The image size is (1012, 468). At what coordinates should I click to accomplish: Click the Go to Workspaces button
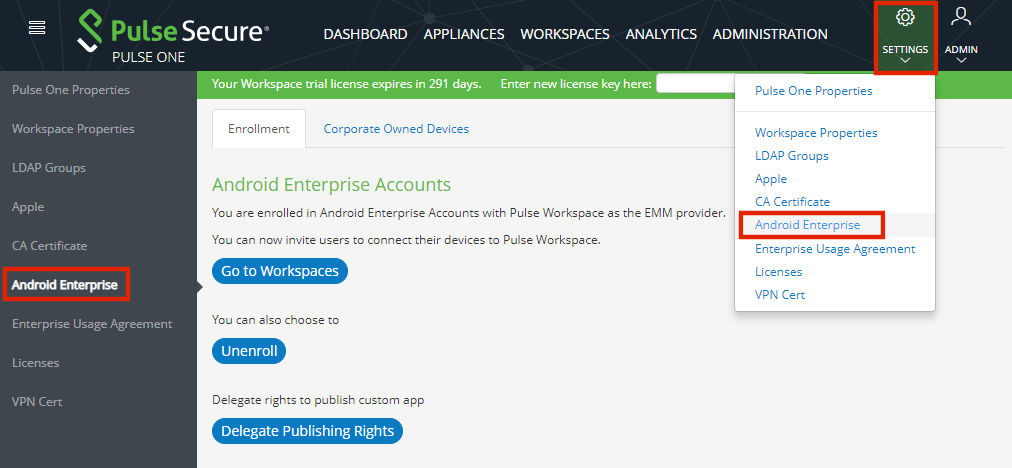click(x=280, y=271)
